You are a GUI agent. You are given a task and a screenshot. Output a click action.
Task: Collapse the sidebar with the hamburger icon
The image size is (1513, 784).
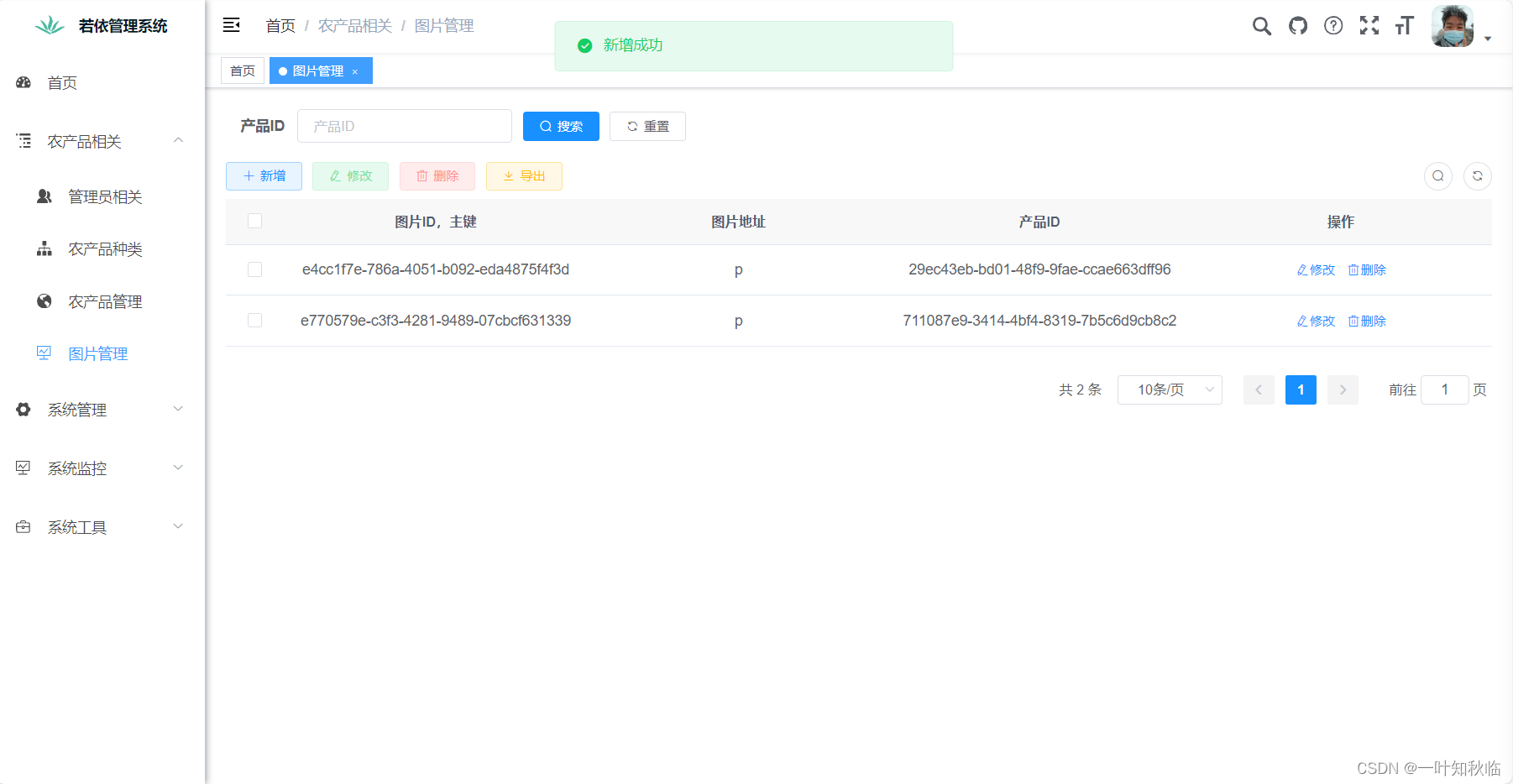point(231,25)
